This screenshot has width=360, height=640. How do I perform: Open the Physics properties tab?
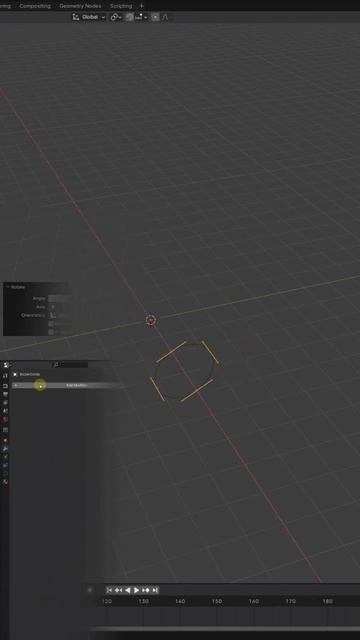tap(5, 457)
